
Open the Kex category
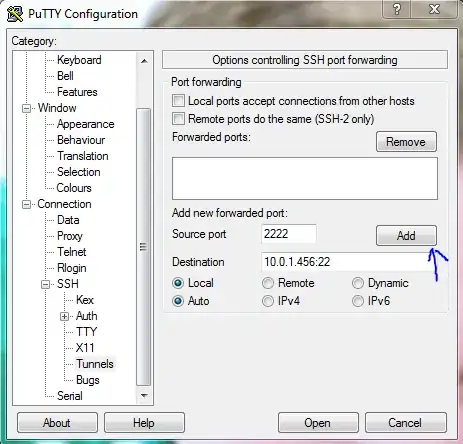pos(85,300)
